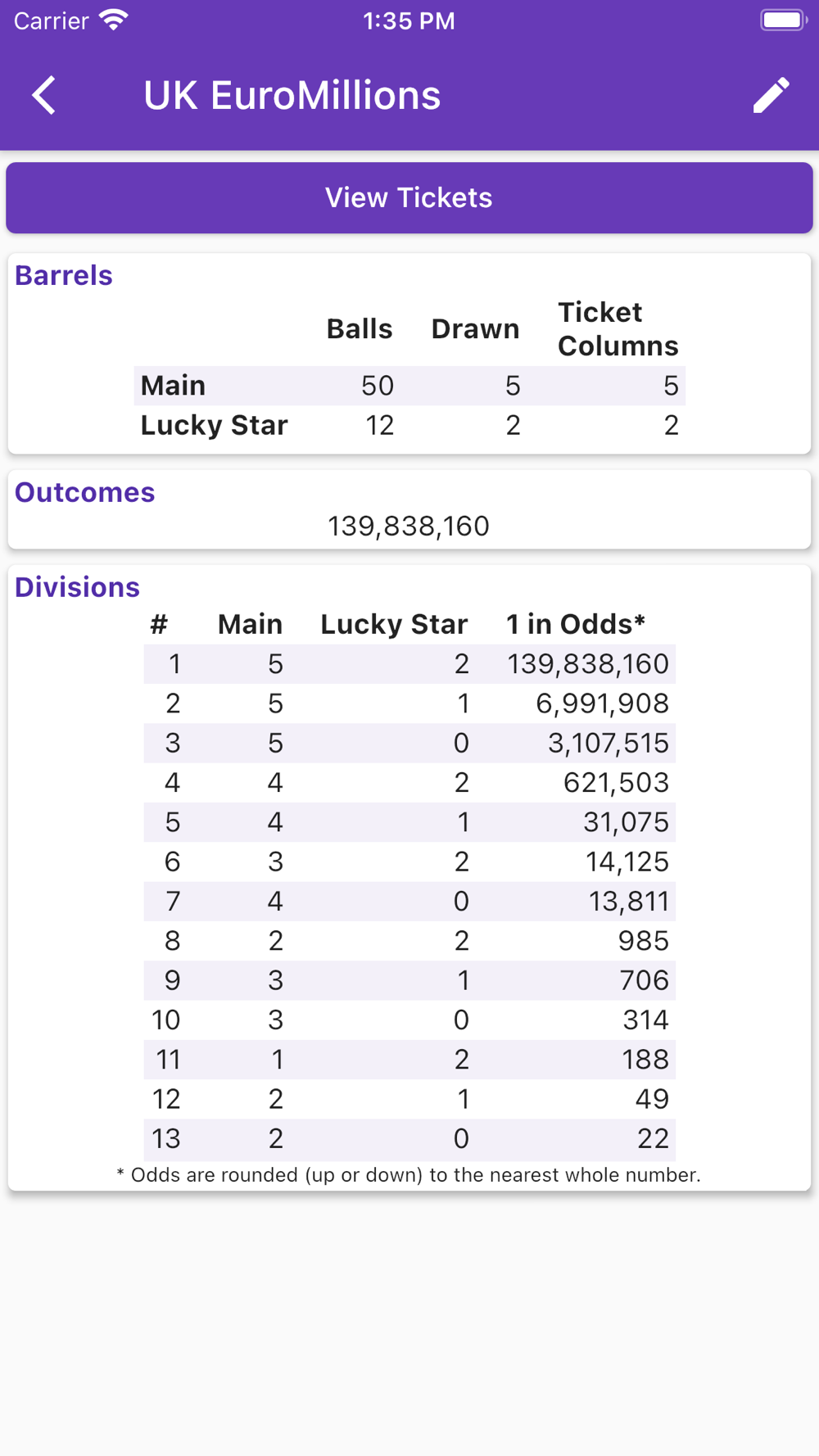Viewport: 819px width, 1456px height.
Task: Tap division row with odds 31,075
Action: [409, 822]
